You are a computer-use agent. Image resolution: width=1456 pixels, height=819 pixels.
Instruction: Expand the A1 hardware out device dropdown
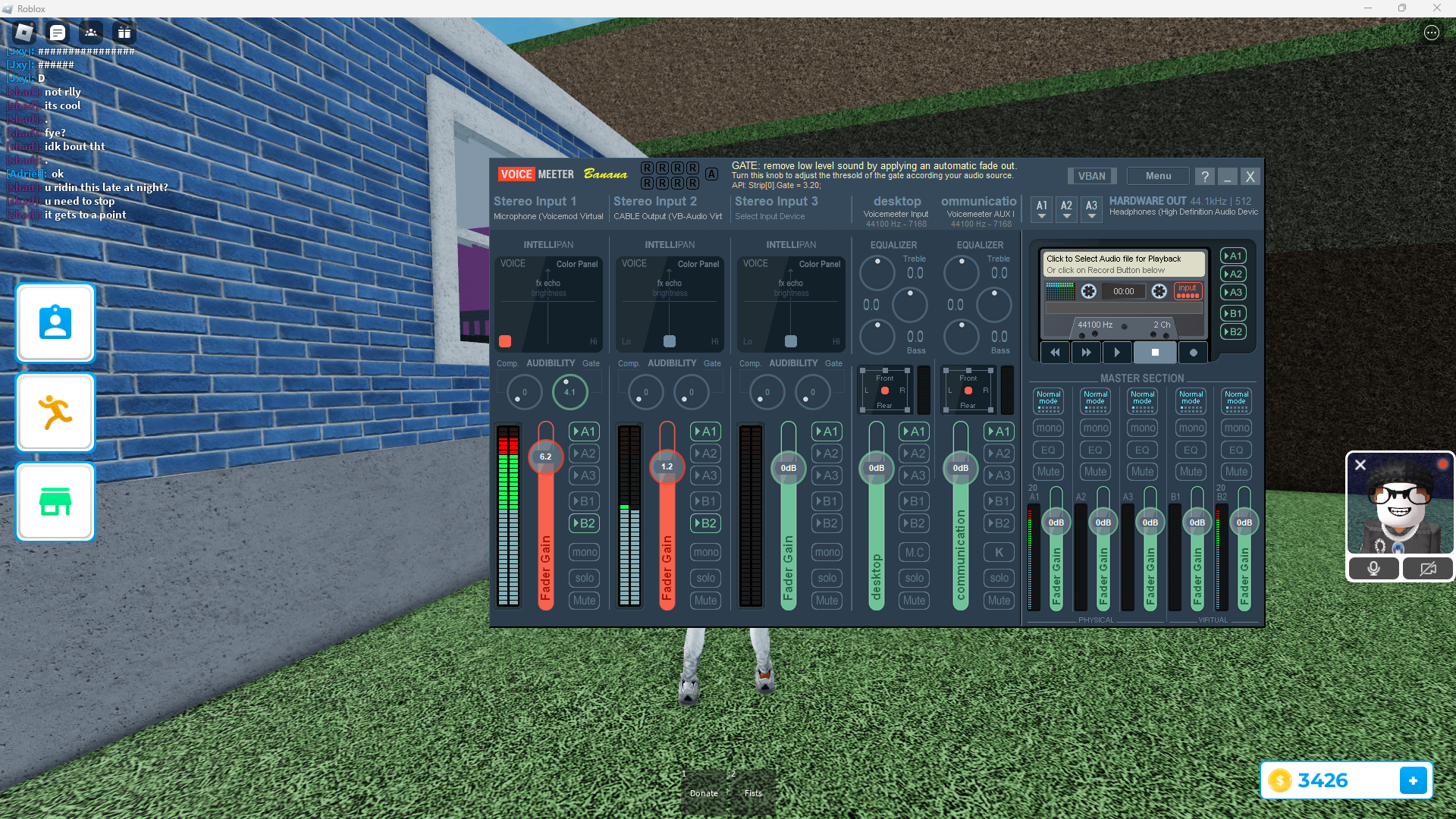1042,209
